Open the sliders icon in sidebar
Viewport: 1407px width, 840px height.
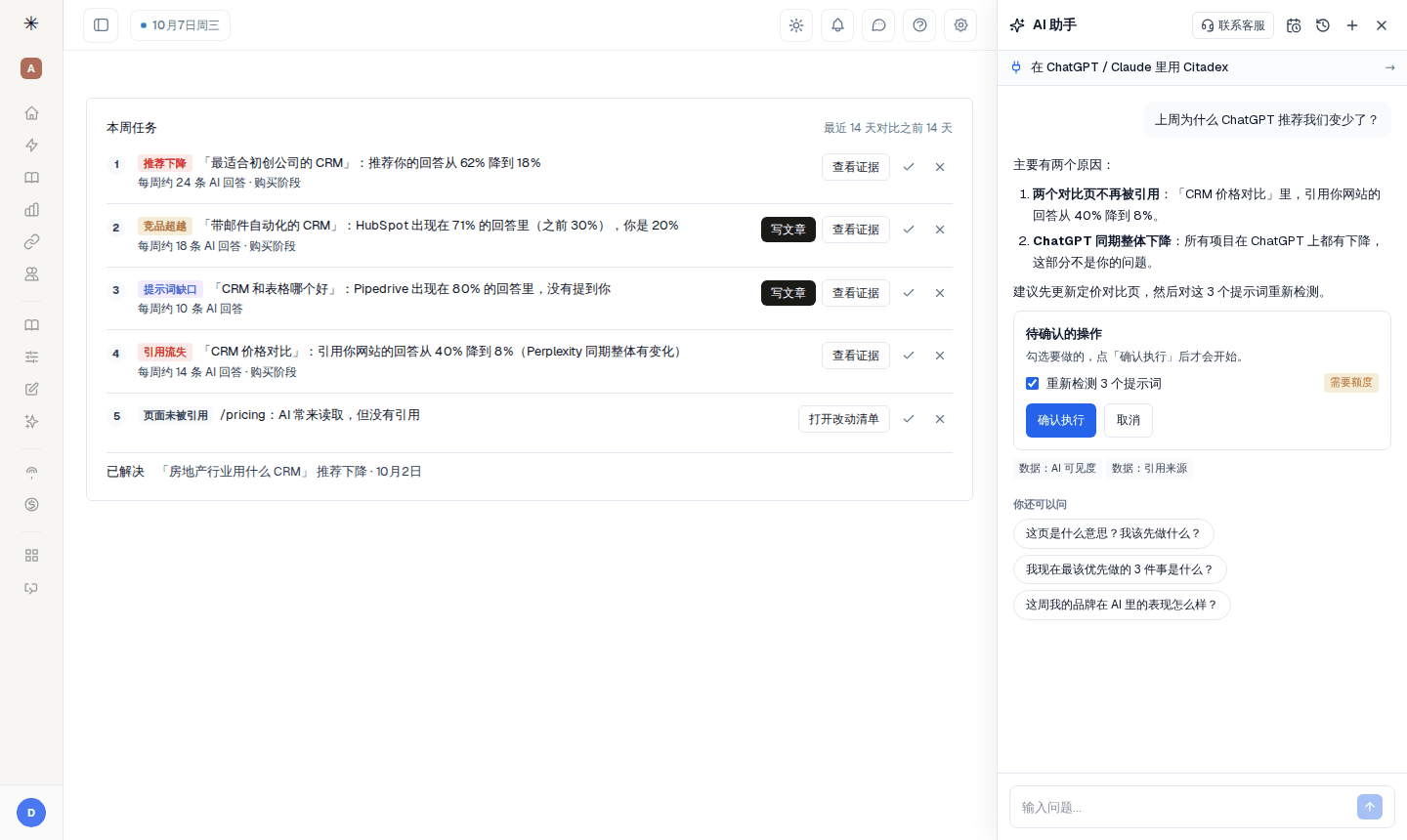31,357
